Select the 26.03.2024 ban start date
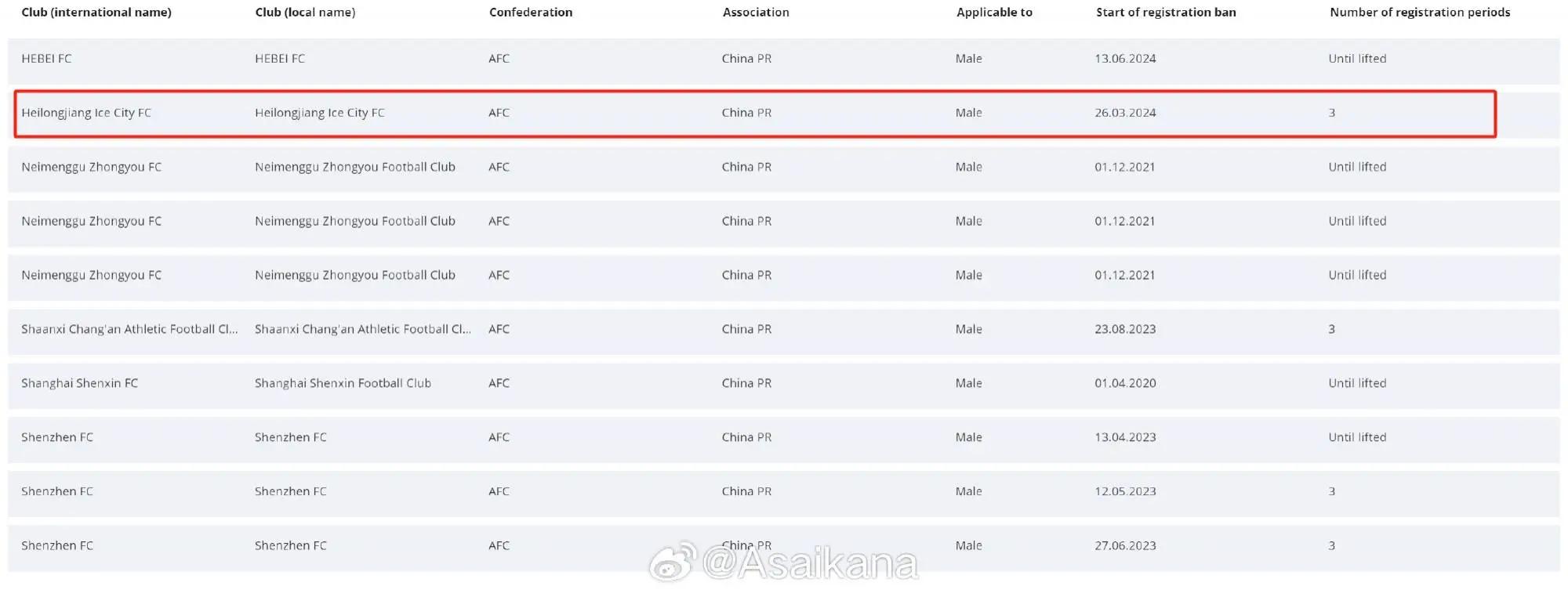The width and height of the screenshot is (1568, 597). tap(1125, 113)
